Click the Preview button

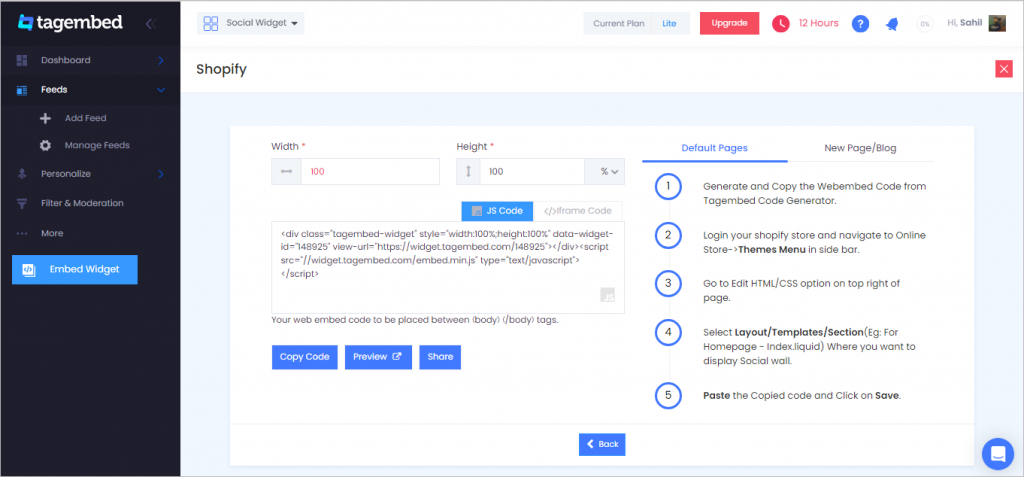pyautogui.click(x=378, y=357)
